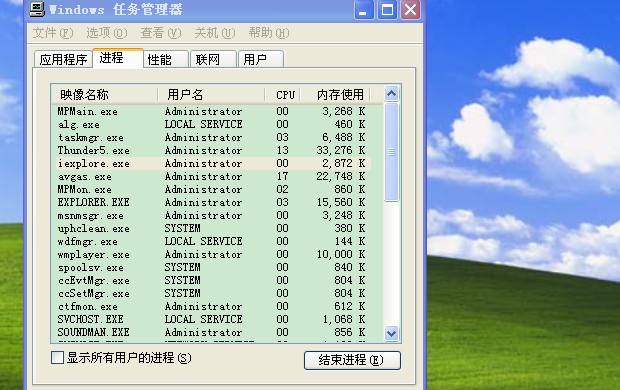Open the 选项(O) menu

[x=107, y=33]
